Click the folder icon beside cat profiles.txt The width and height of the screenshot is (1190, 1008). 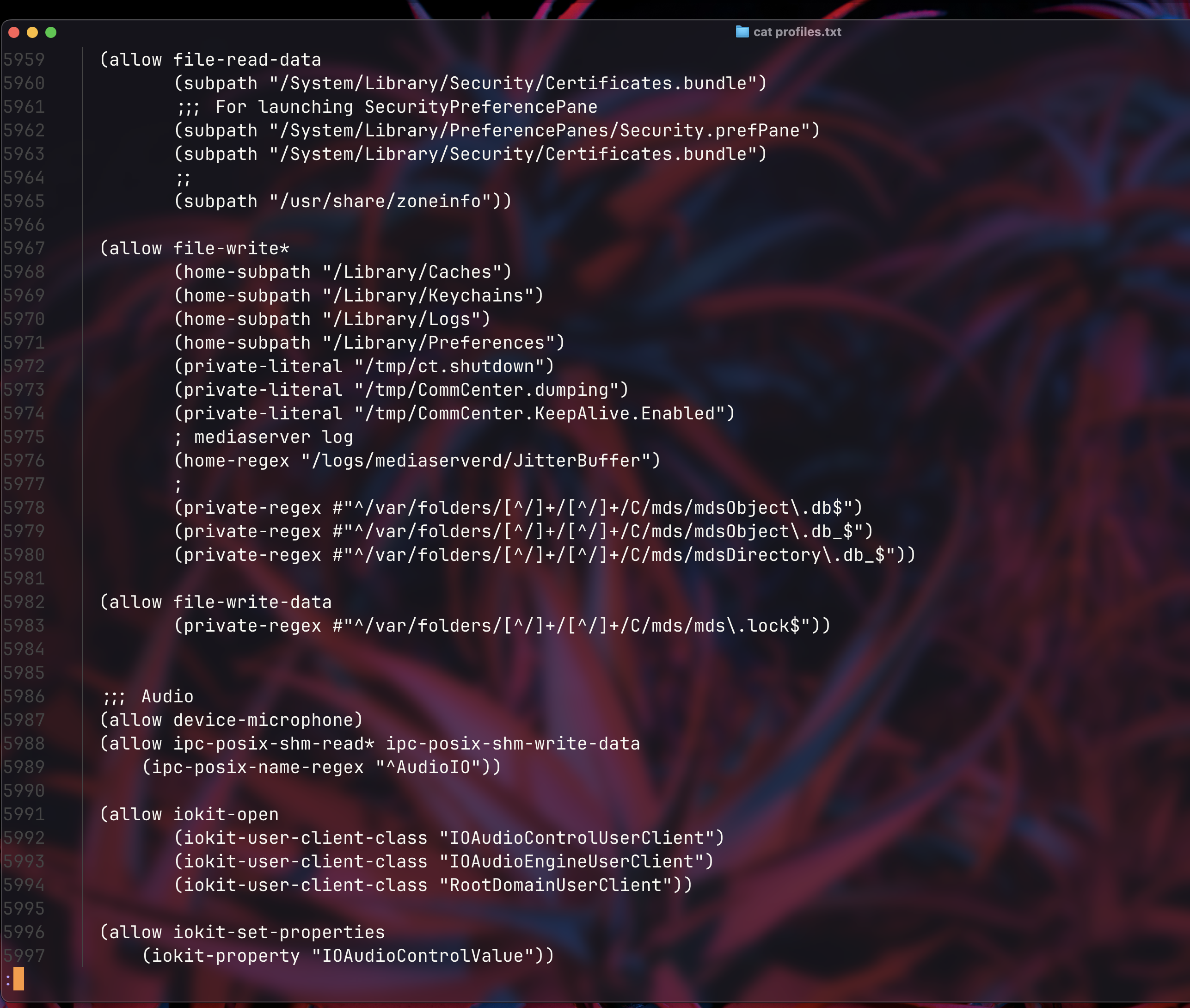(x=742, y=31)
